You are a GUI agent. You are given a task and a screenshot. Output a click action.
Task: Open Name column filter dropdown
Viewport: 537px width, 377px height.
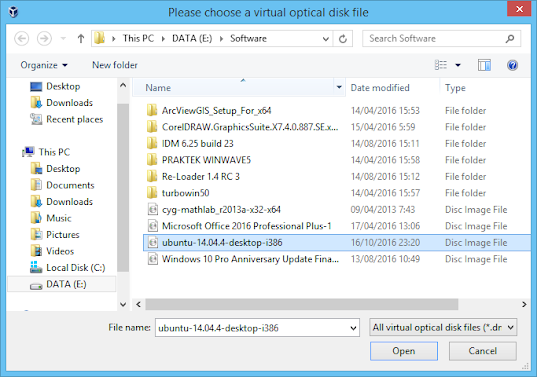(x=339, y=87)
